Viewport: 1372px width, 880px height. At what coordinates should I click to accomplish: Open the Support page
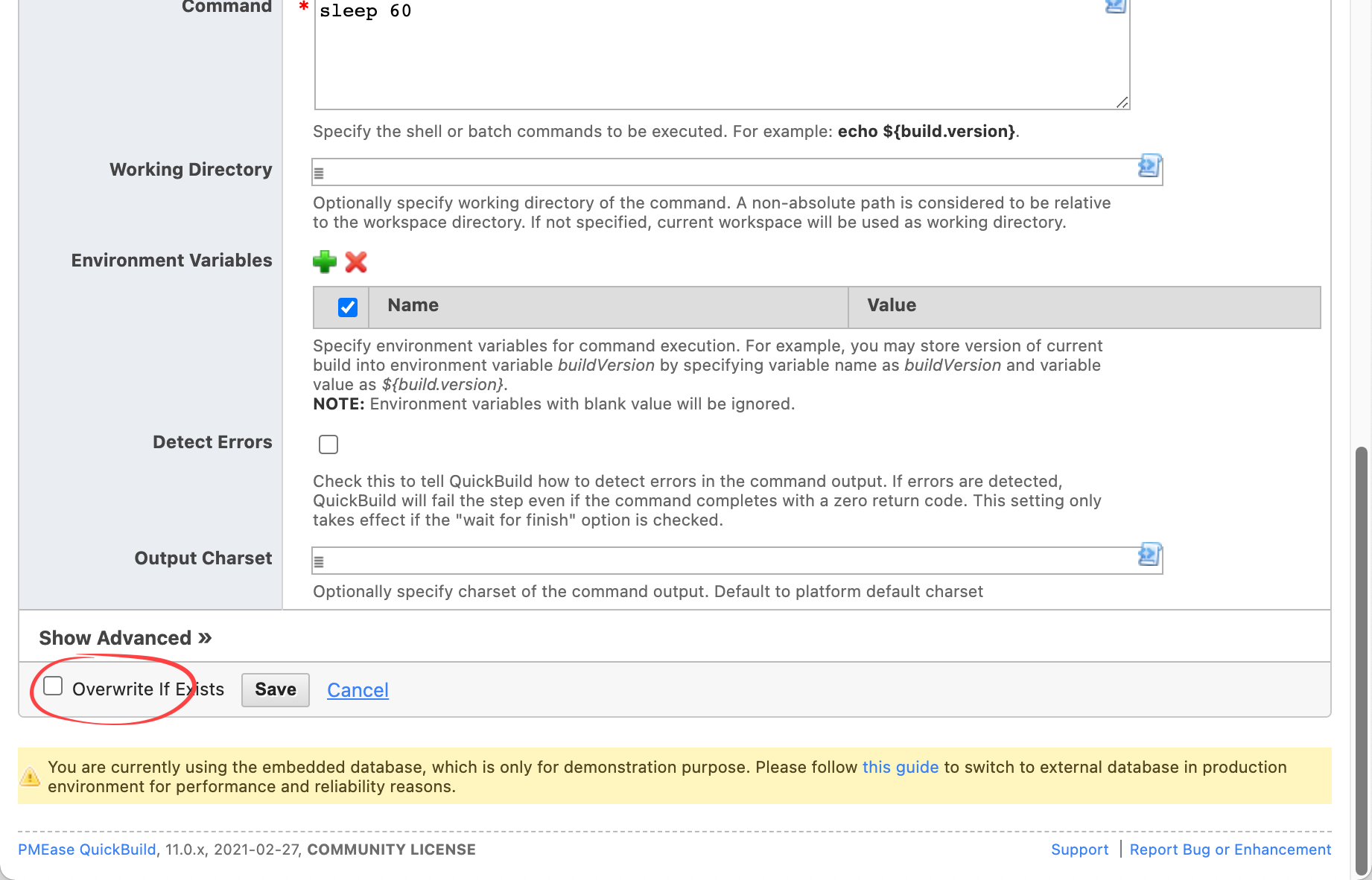[x=1079, y=849]
